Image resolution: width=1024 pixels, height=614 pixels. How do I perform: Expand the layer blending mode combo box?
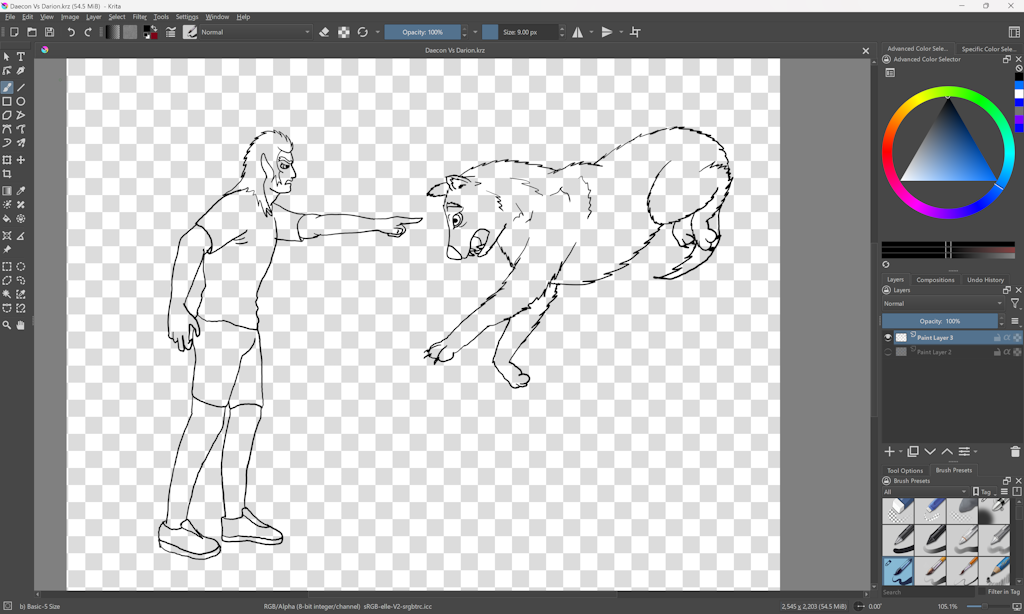click(x=943, y=303)
